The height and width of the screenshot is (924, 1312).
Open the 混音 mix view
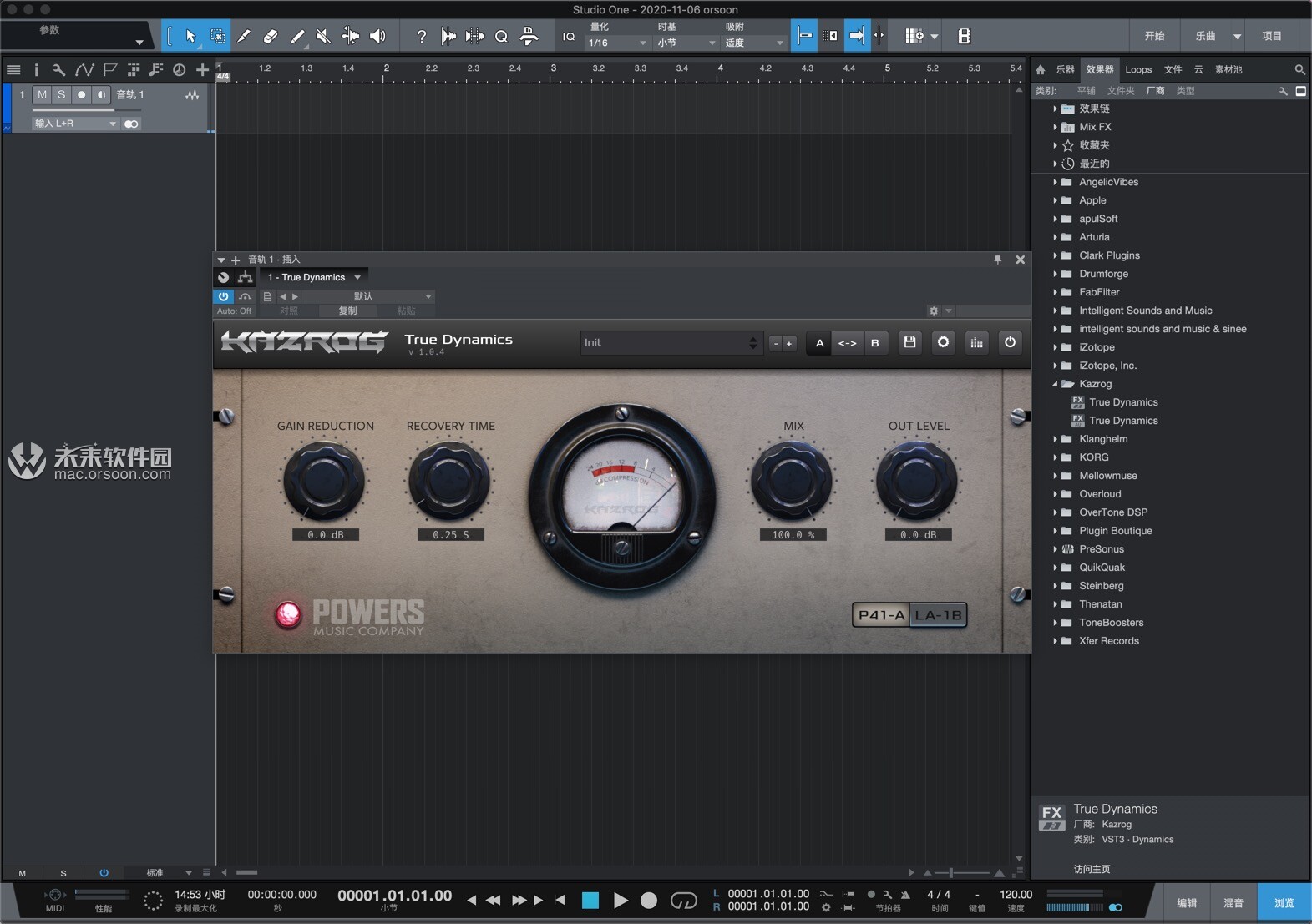click(1233, 902)
